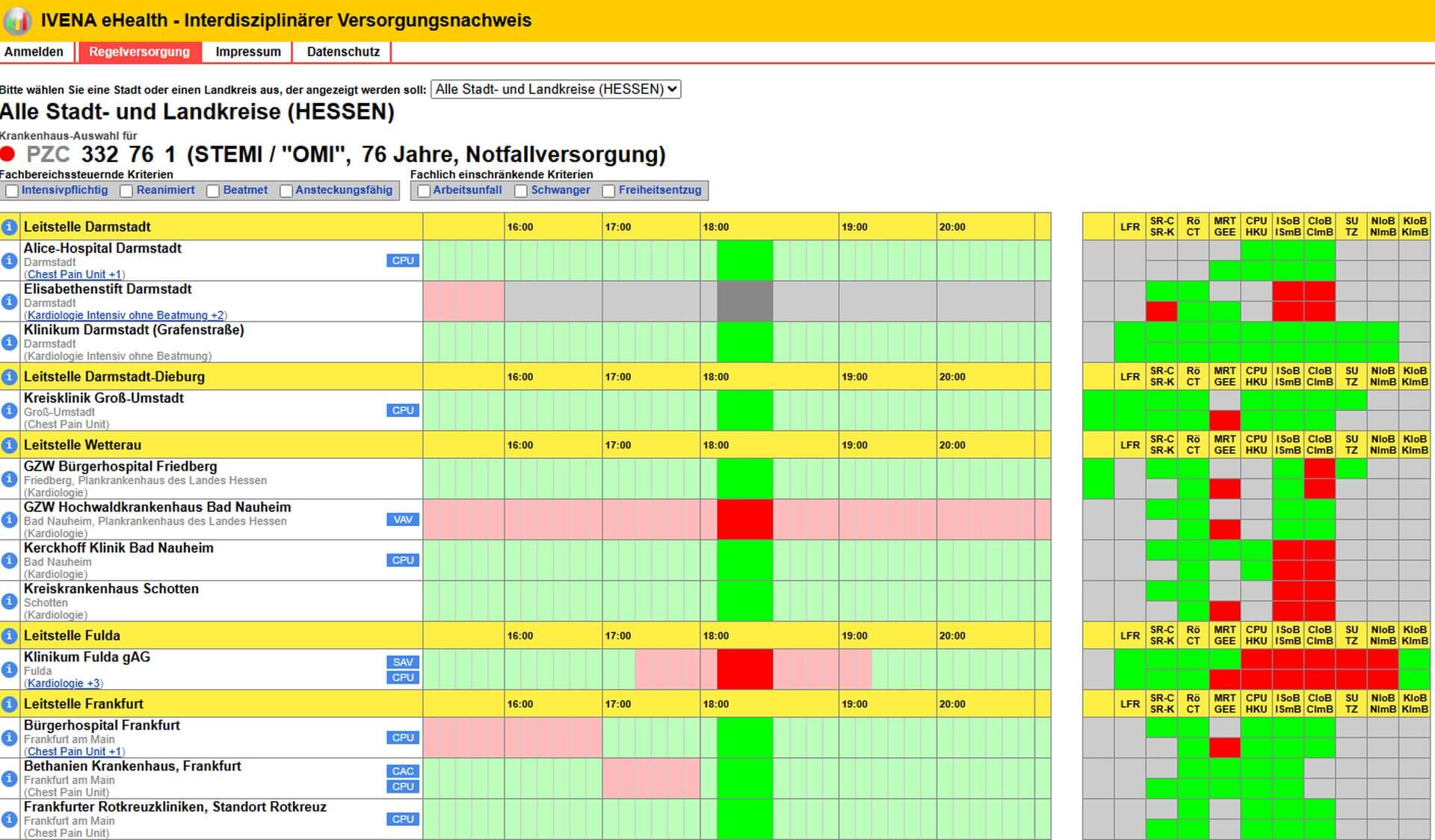Click info icon for Leitstelle Darmstadt
The height and width of the screenshot is (840, 1435).
point(9,226)
